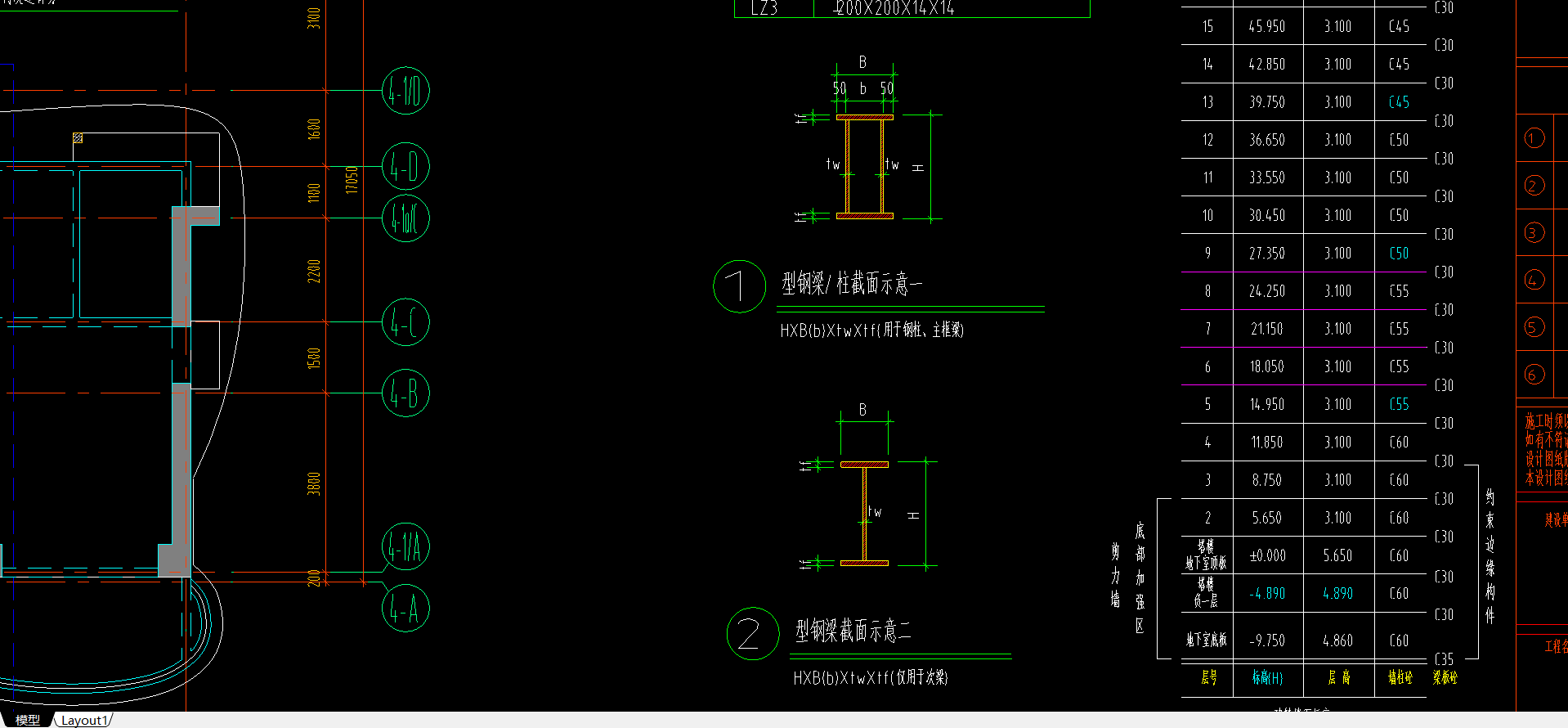The width and height of the screenshot is (1568, 728).
Task: Click elevation value 14.950 in table
Action: [x=1266, y=404]
